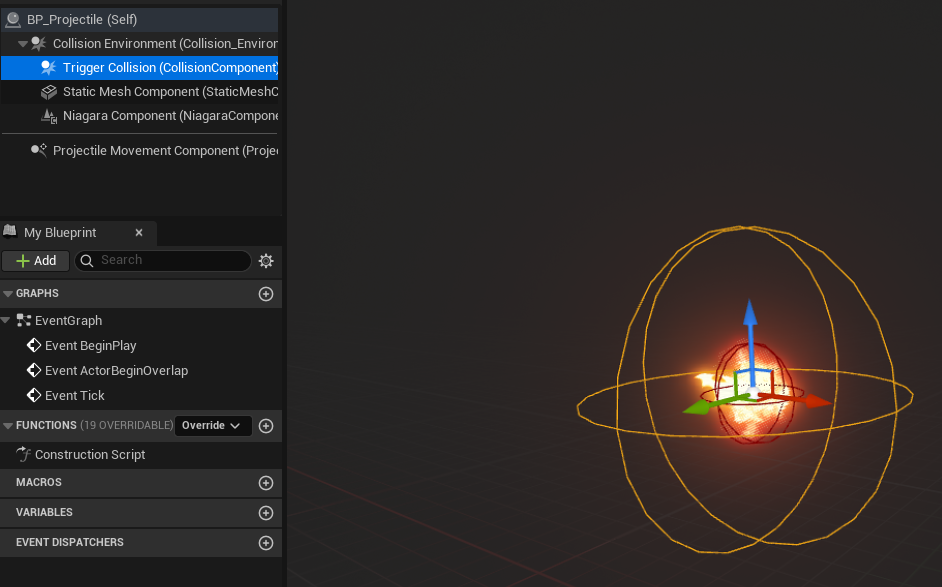Click the Event BeginPlay diamond icon

tap(34, 345)
